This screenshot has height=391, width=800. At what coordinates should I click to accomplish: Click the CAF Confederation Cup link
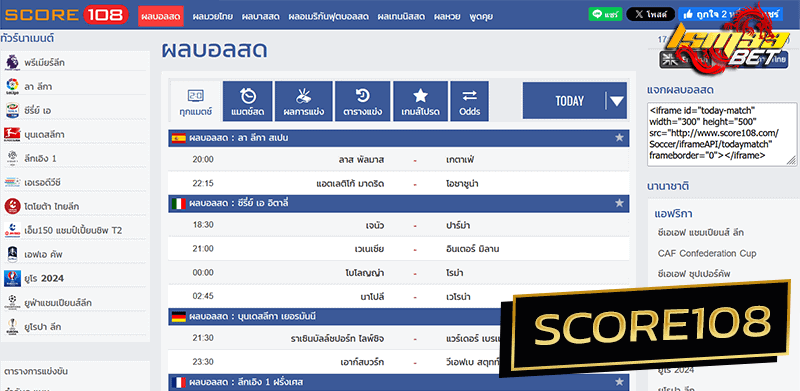pyautogui.click(x=707, y=253)
